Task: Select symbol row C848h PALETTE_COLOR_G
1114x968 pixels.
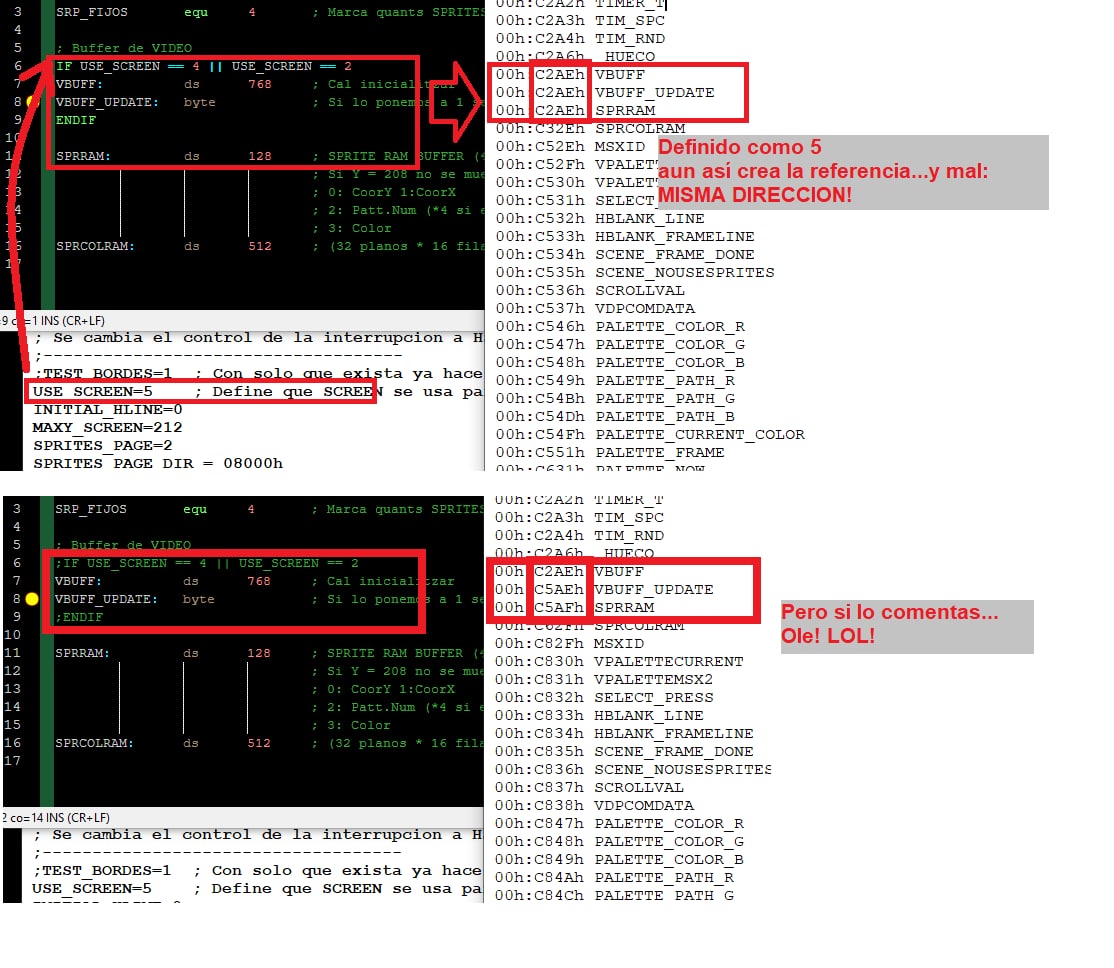Action: pyautogui.click(x=620, y=841)
